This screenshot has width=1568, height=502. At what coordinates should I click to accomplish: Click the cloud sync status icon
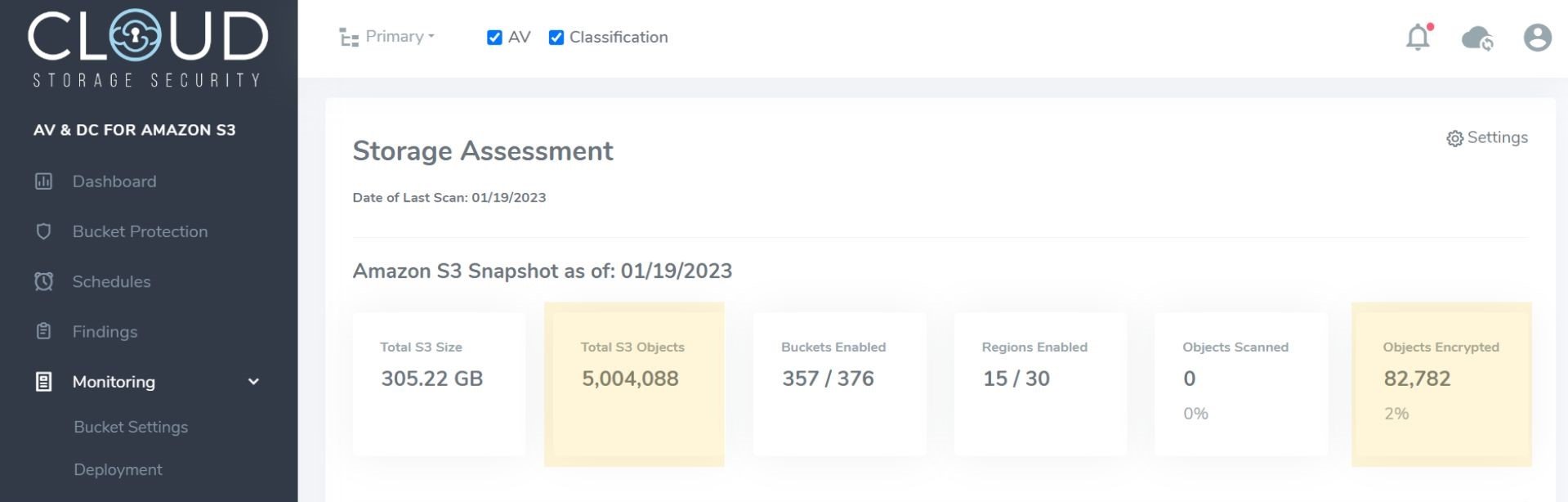(x=1477, y=38)
